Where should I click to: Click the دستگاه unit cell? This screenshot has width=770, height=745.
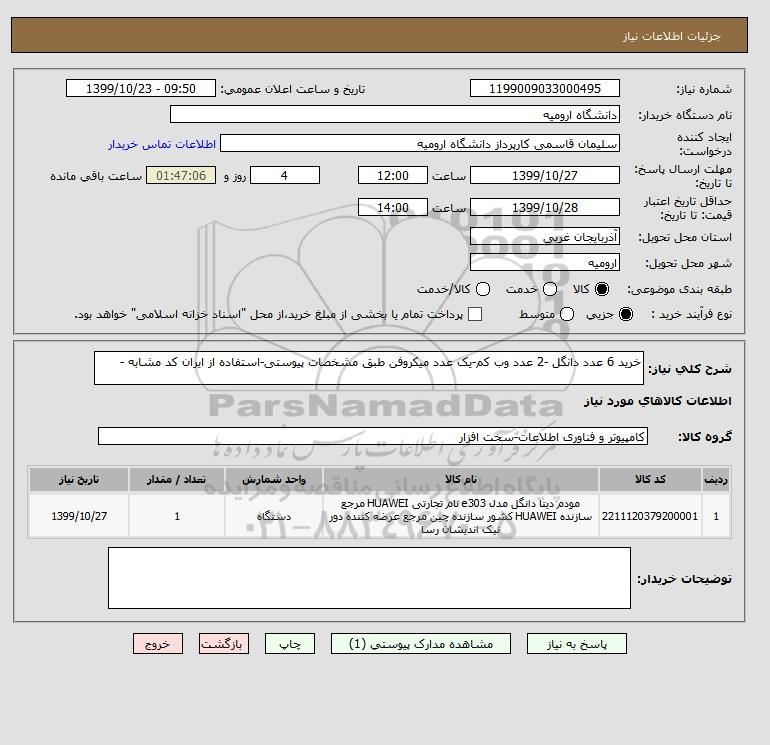[274, 516]
